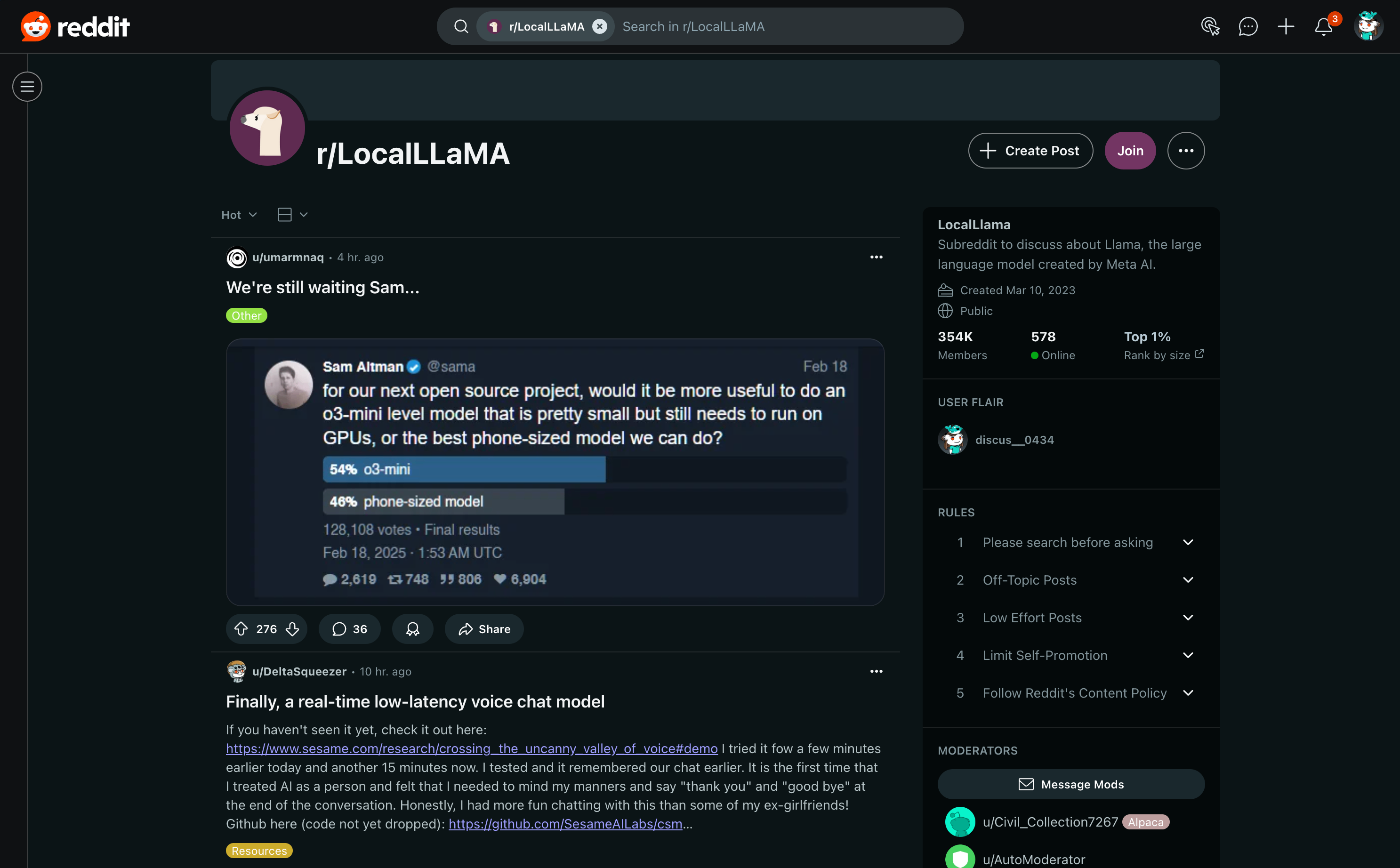Expand the "Limit Self-Promotion" rule
Image resolution: width=1400 pixels, height=868 pixels.
click(x=1071, y=655)
